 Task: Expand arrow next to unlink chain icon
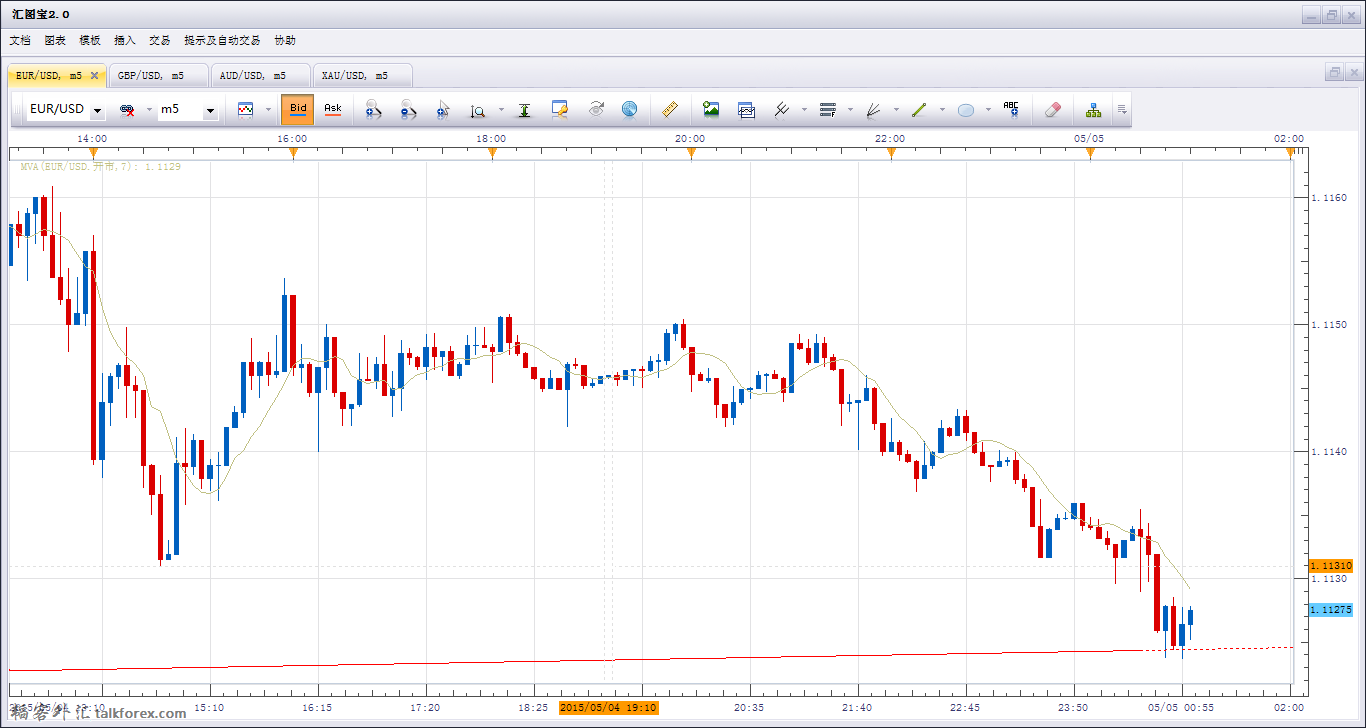tap(150, 110)
